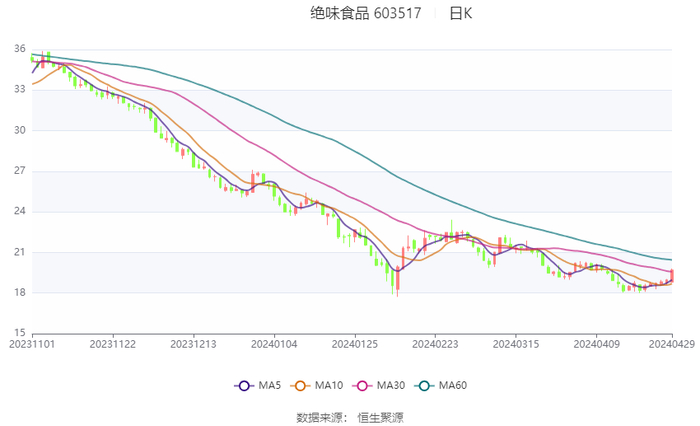Toggle the MA10 orange legend circle icon
The height and width of the screenshot is (426, 700).
click(300, 386)
